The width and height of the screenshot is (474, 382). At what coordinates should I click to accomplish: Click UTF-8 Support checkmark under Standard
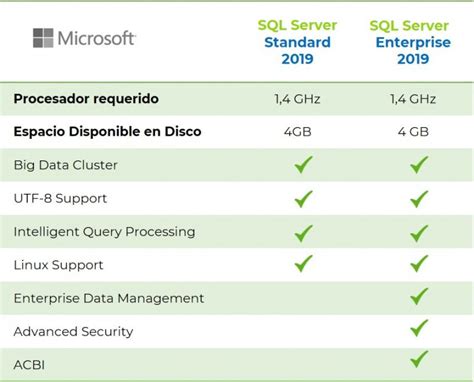click(x=303, y=199)
